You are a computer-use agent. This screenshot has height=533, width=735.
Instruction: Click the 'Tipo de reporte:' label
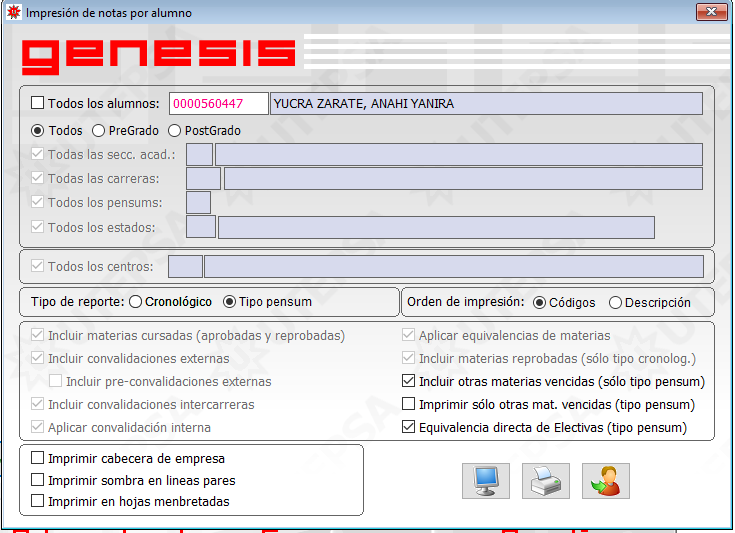[77, 302]
